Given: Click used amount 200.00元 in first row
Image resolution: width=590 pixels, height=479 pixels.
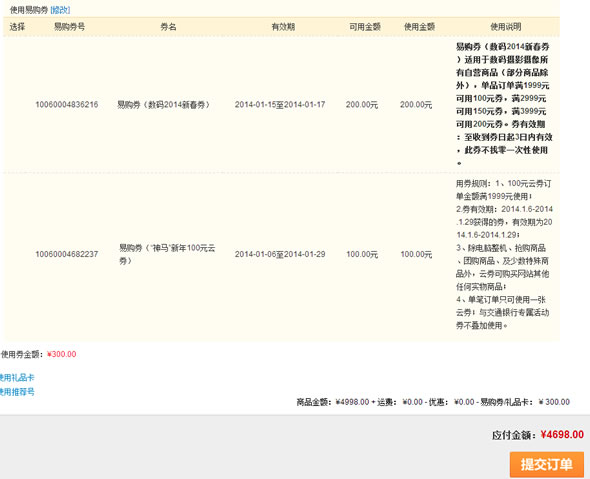Looking at the screenshot, I should pyautogui.click(x=416, y=105).
